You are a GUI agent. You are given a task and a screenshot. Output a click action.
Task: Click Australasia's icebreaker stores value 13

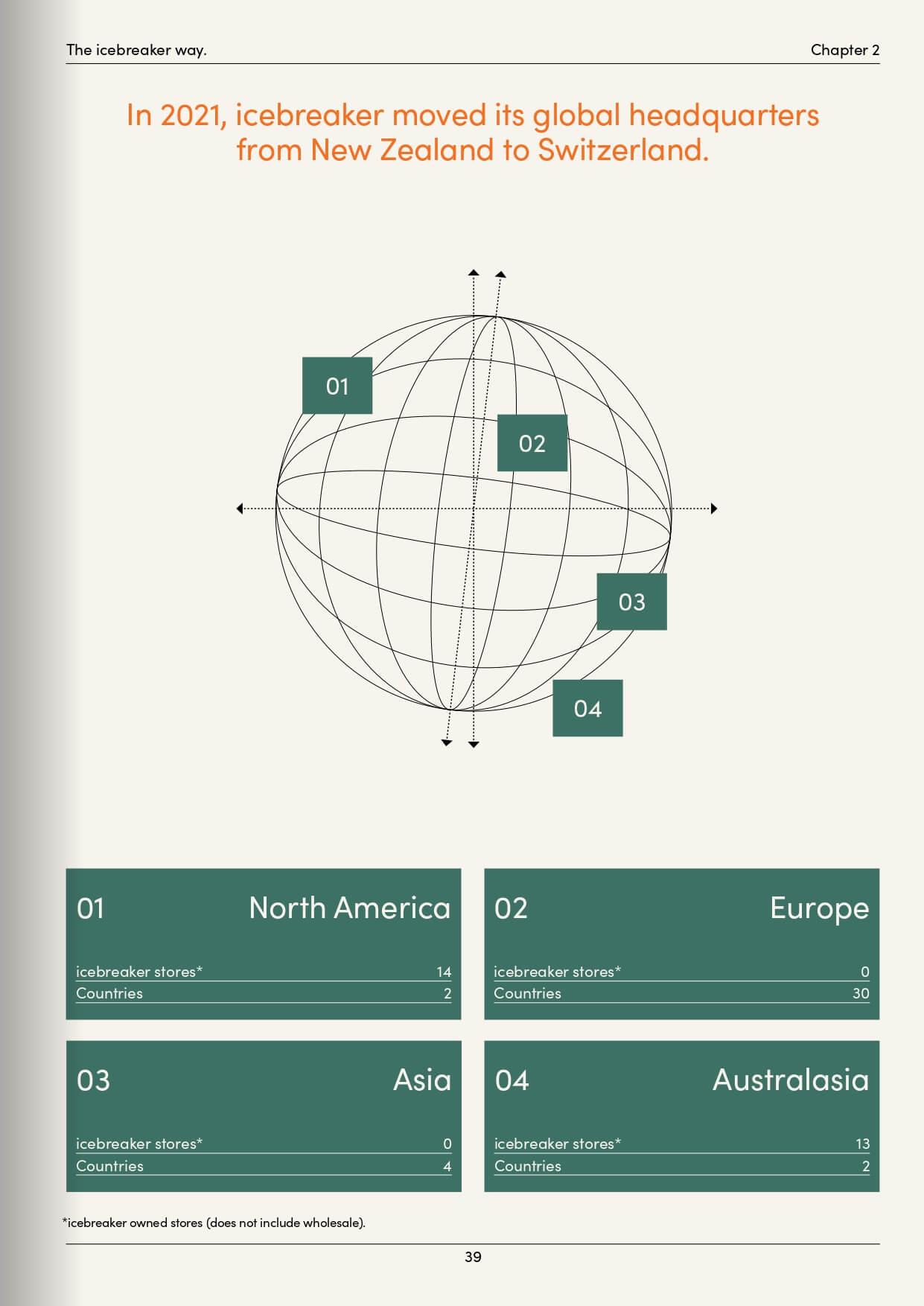pyautogui.click(x=862, y=1144)
